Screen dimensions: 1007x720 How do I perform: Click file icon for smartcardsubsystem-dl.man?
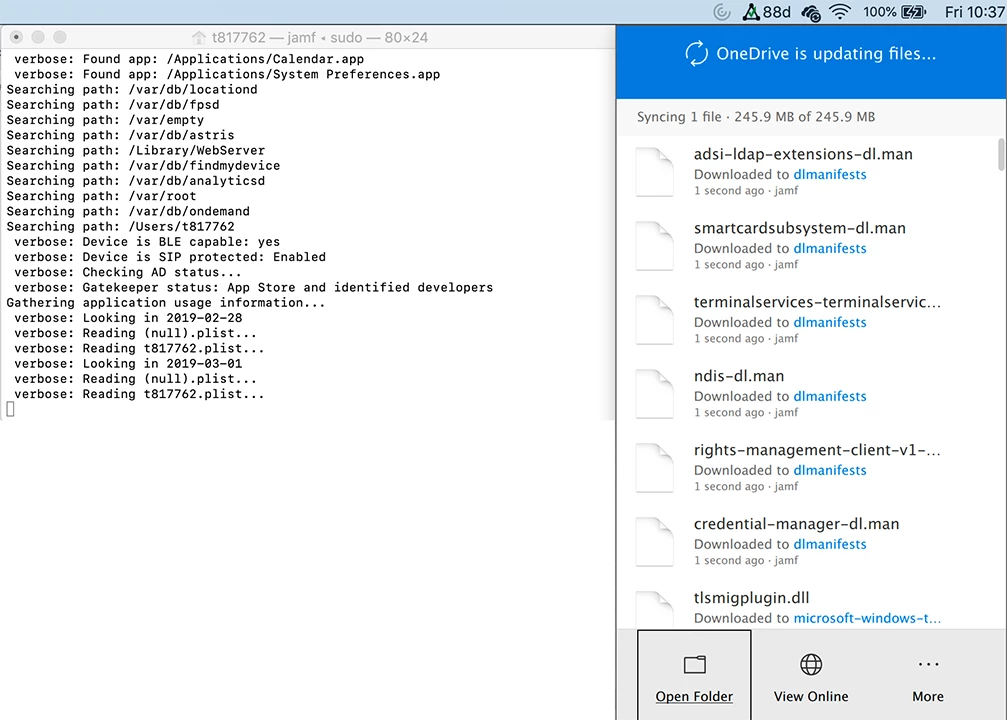pyautogui.click(x=654, y=245)
